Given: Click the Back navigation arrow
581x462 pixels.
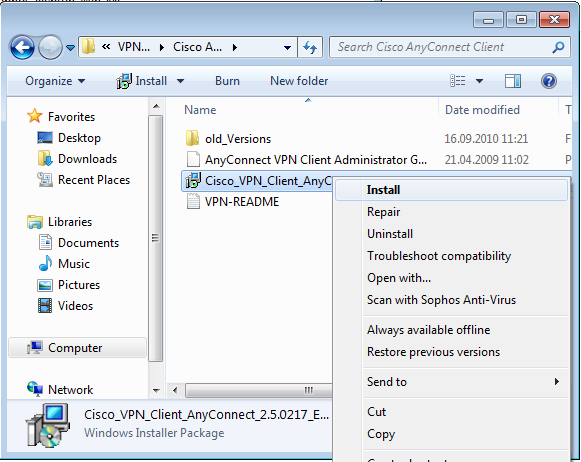Looking at the screenshot, I should click(x=23, y=47).
